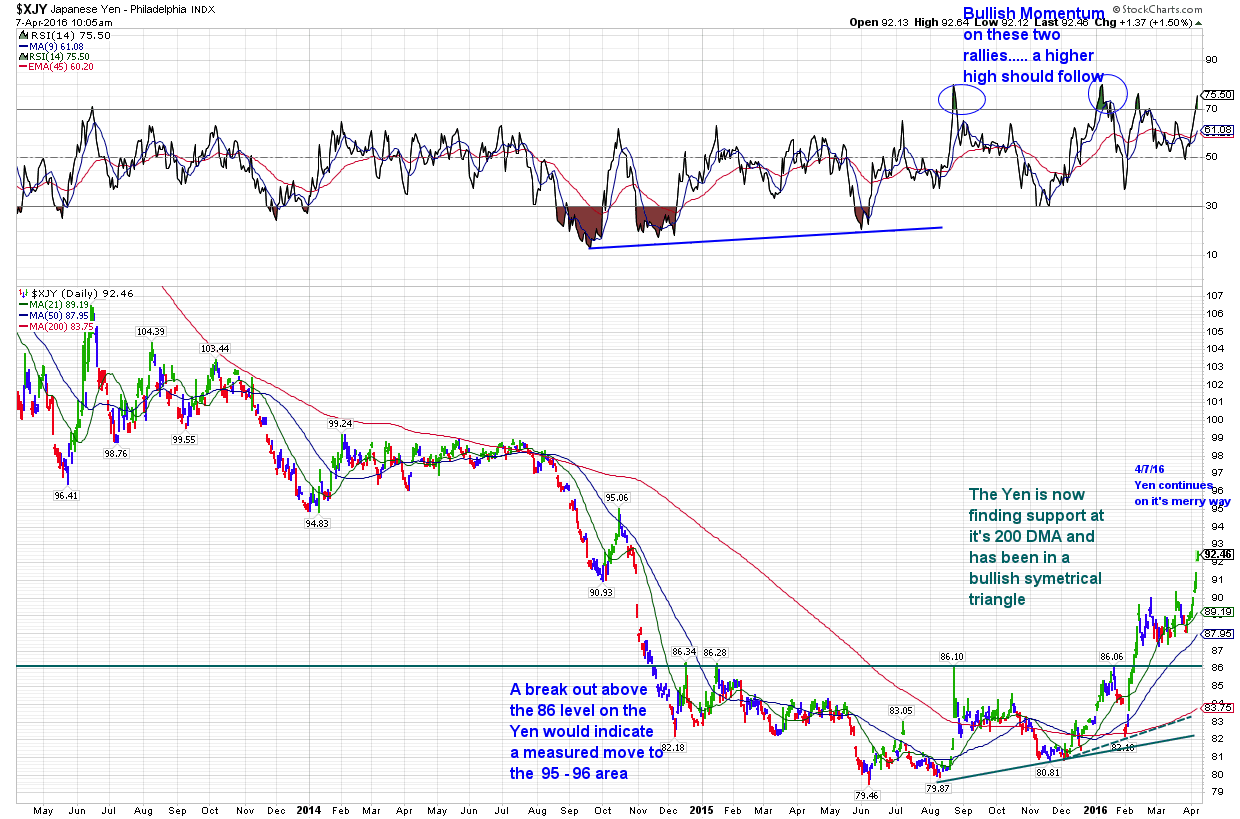
Task: Click the "104.39" price peak label
Action: coord(151,331)
